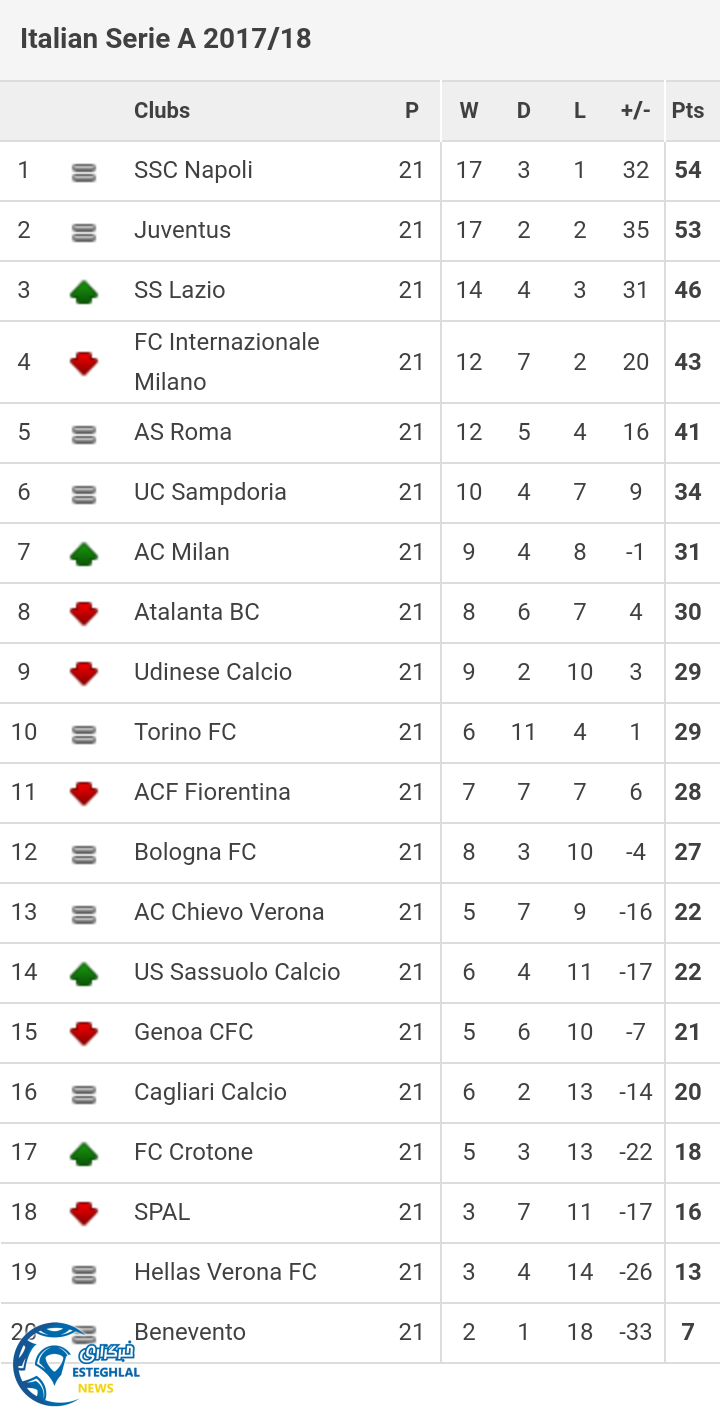Sort table by the Pts column header
Image resolution: width=720 pixels, height=1428 pixels.
[x=688, y=111]
